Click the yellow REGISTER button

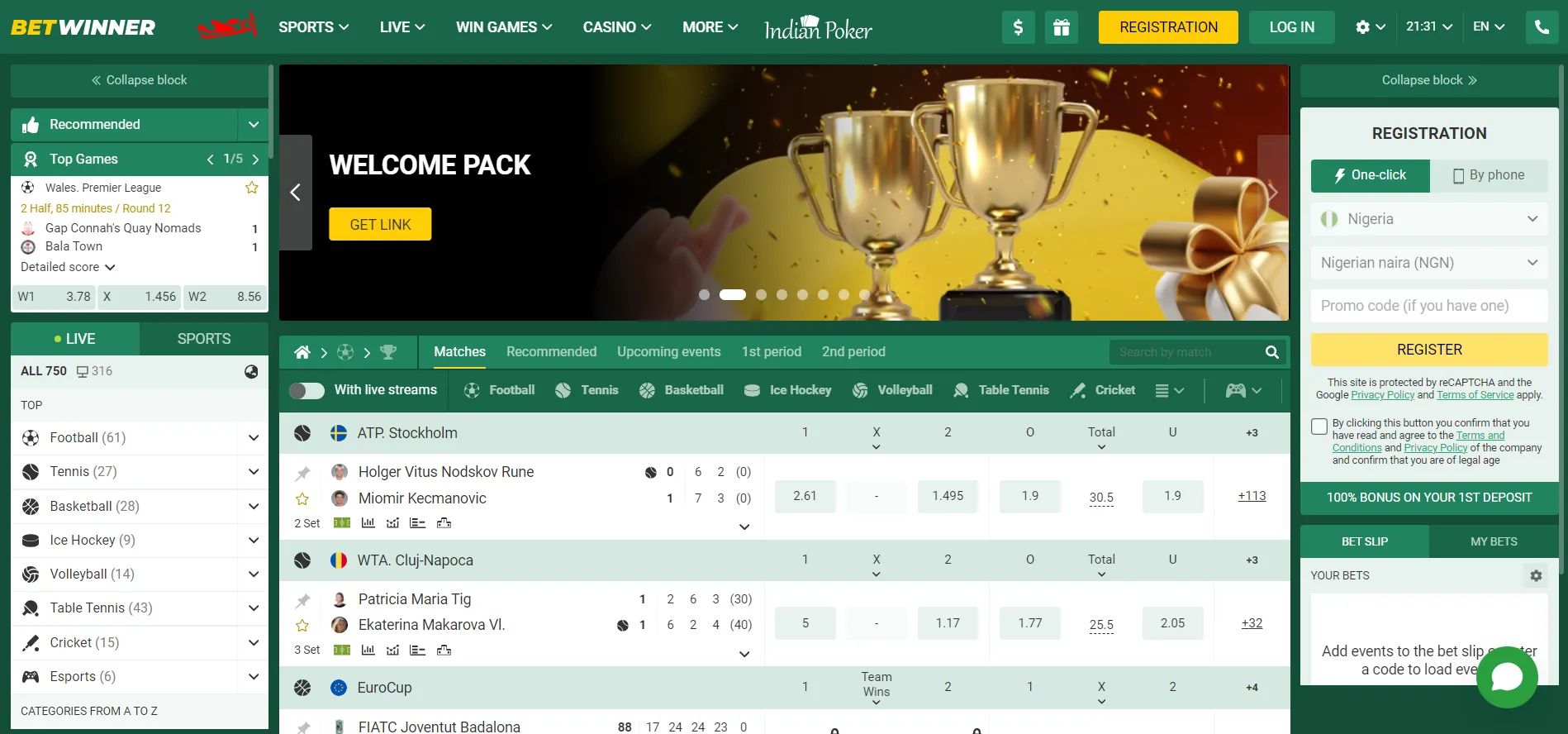(x=1428, y=350)
